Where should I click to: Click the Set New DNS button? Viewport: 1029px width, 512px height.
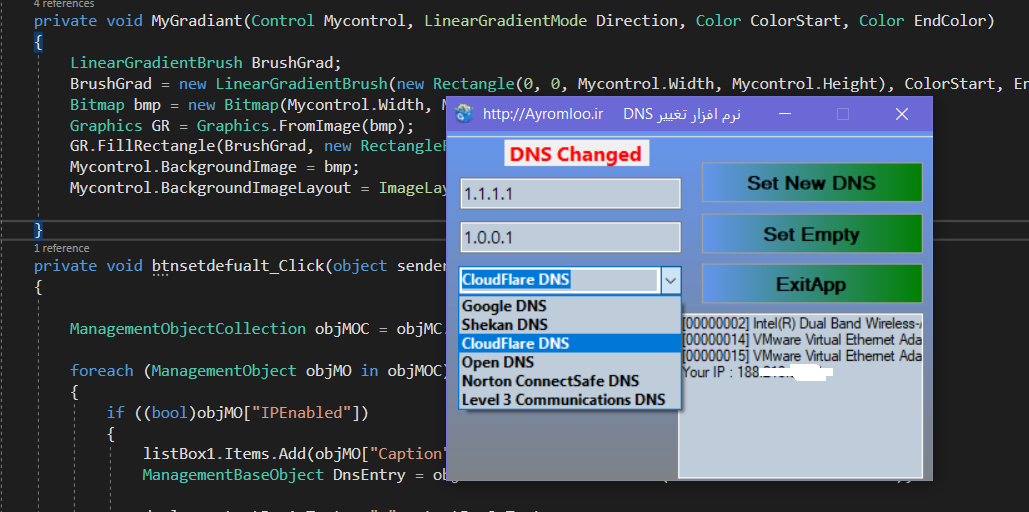812,182
